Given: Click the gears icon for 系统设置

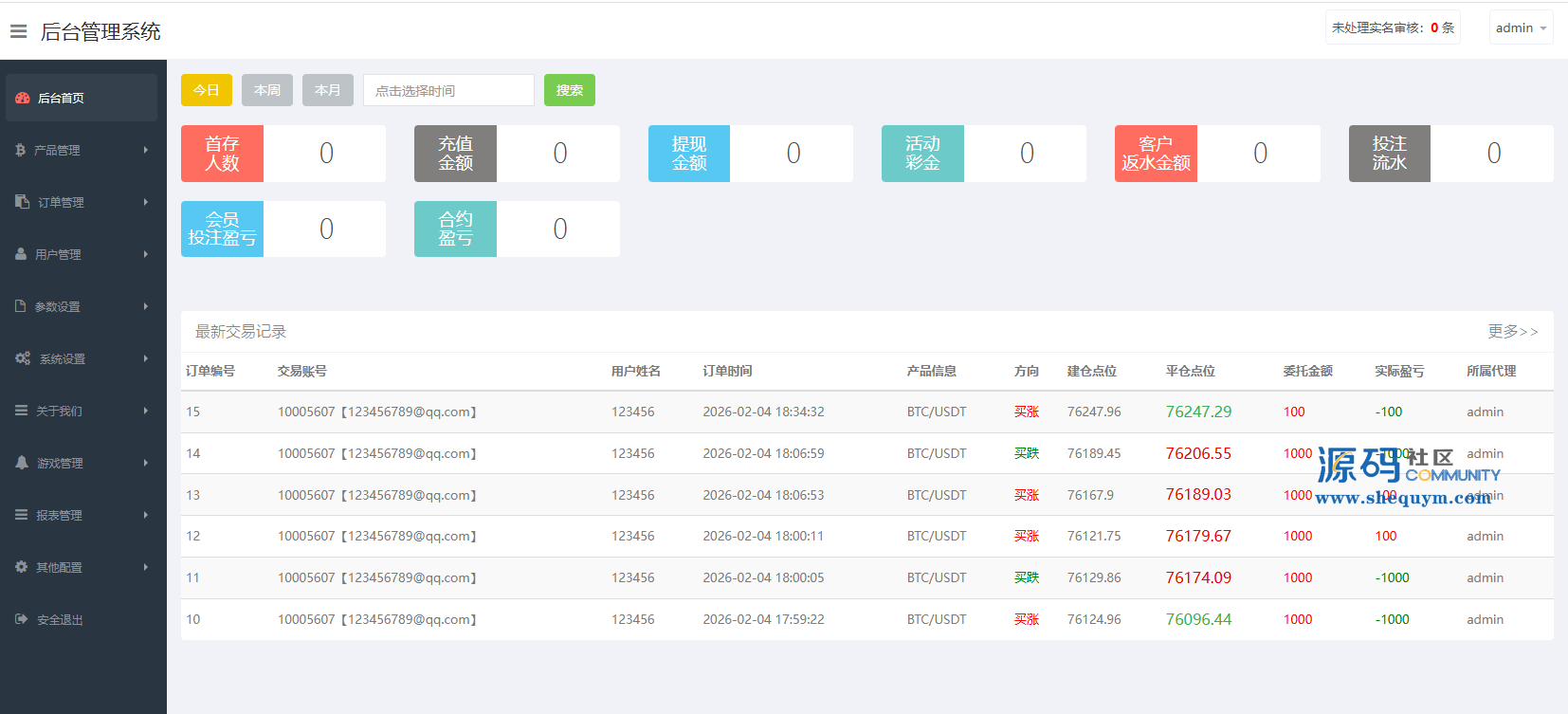Looking at the screenshot, I should [x=23, y=358].
